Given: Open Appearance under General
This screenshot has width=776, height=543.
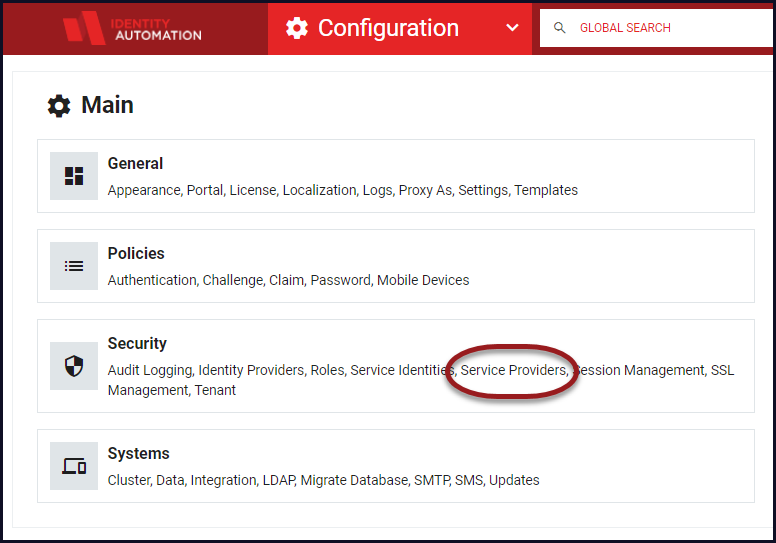Looking at the screenshot, I should point(144,191).
